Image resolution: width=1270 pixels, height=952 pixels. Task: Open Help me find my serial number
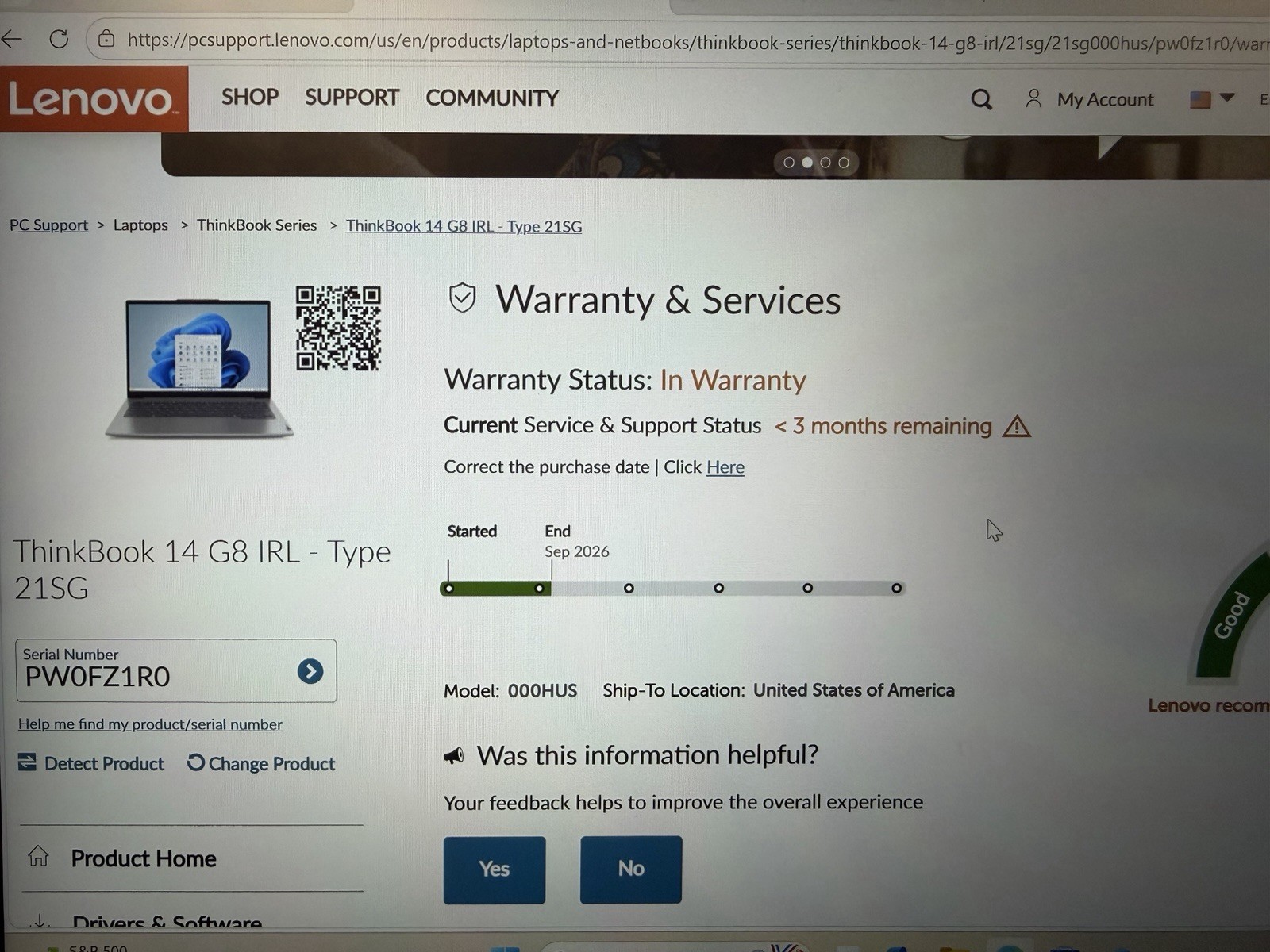click(150, 724)
